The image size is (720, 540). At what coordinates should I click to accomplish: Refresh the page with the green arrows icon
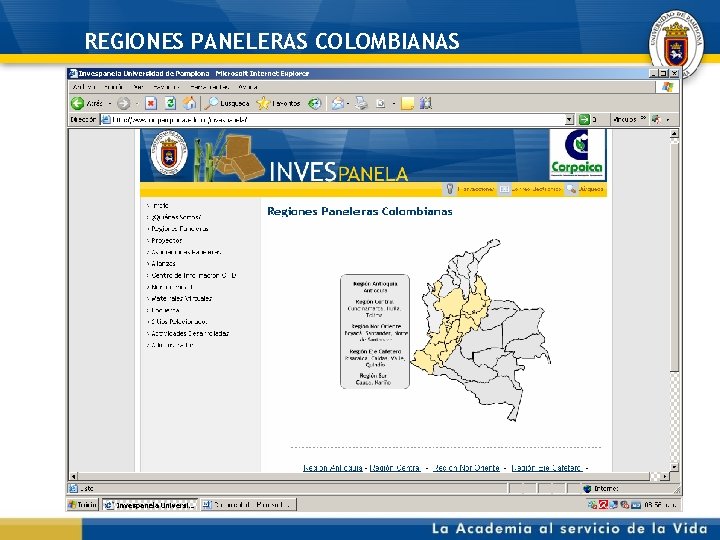point(170,103)
